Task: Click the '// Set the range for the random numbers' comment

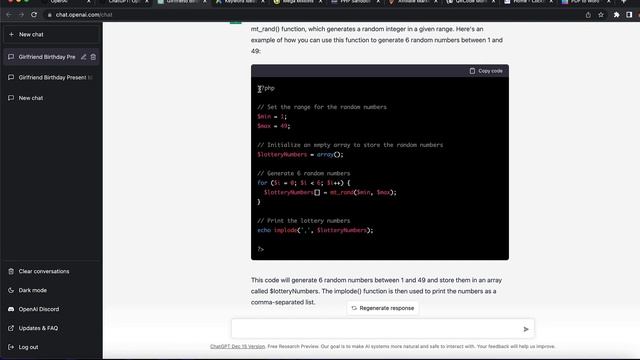Action: click(322, 107)
